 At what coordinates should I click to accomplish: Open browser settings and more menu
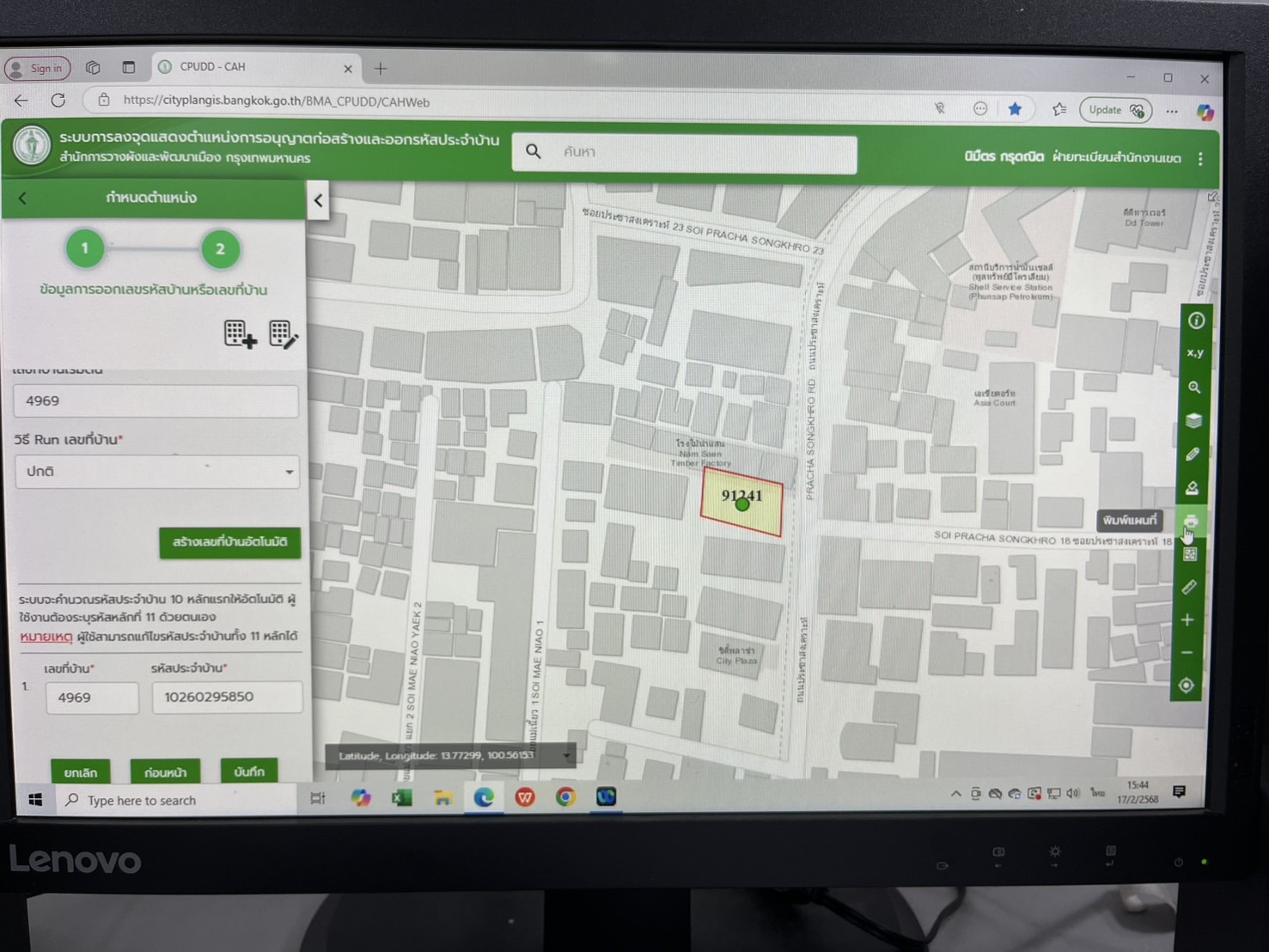click(1172, 111)
